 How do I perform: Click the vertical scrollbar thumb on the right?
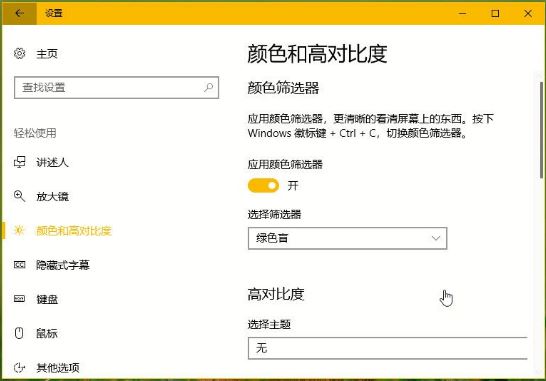541,131
